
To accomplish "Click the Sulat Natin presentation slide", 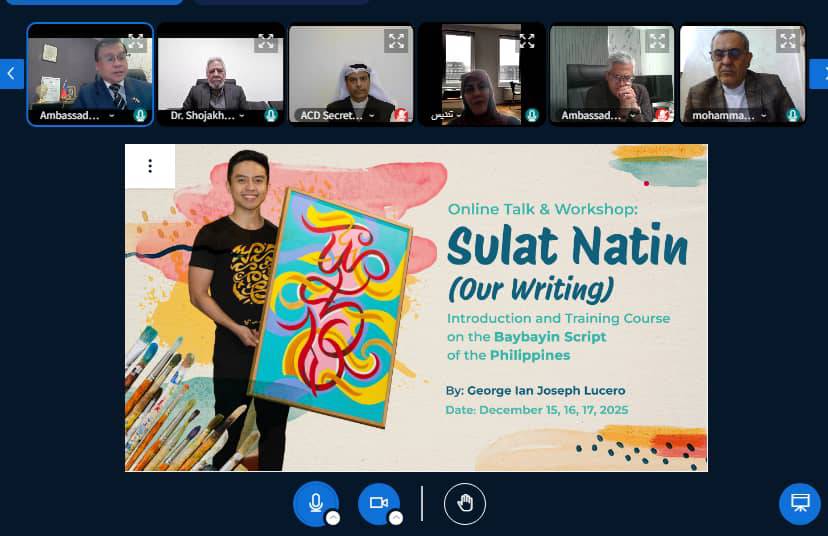I will point(416,307).
